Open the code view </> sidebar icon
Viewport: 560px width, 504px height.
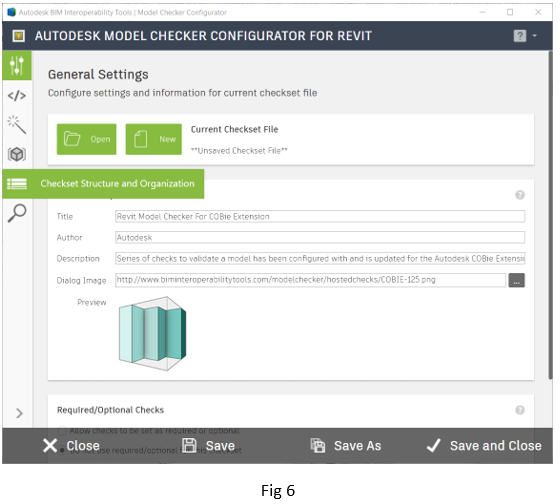click(17, 96)
